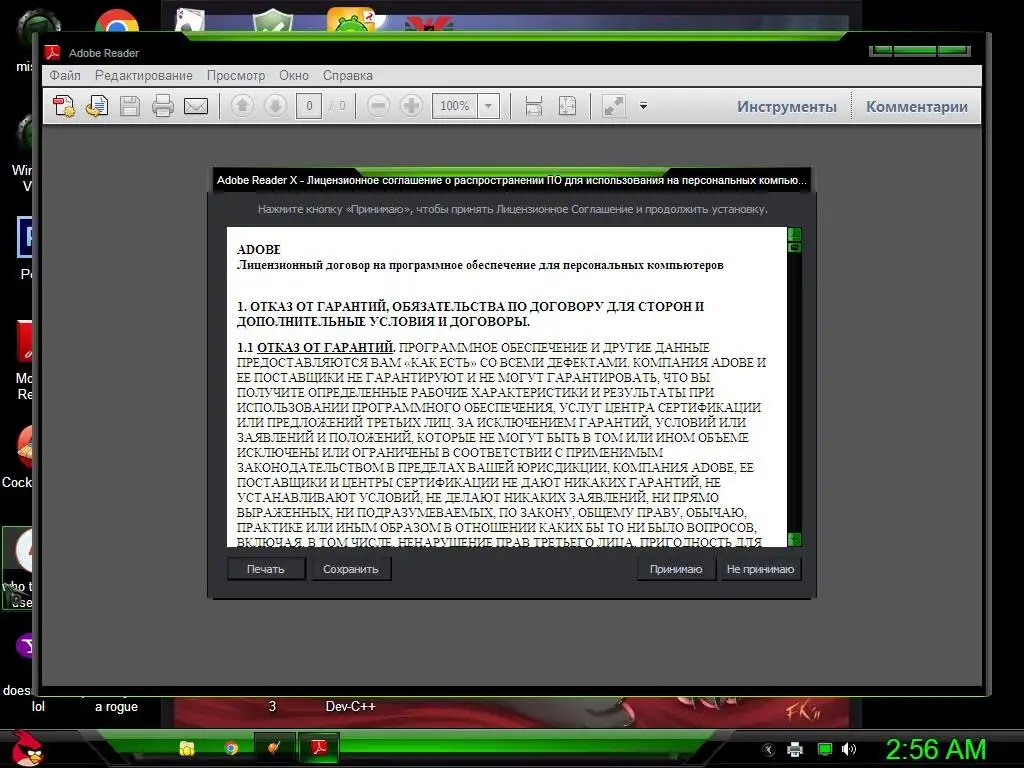The image size is (1024, 768).
Task: Open the Просмотр menu
Action: [x=236, y=75]
